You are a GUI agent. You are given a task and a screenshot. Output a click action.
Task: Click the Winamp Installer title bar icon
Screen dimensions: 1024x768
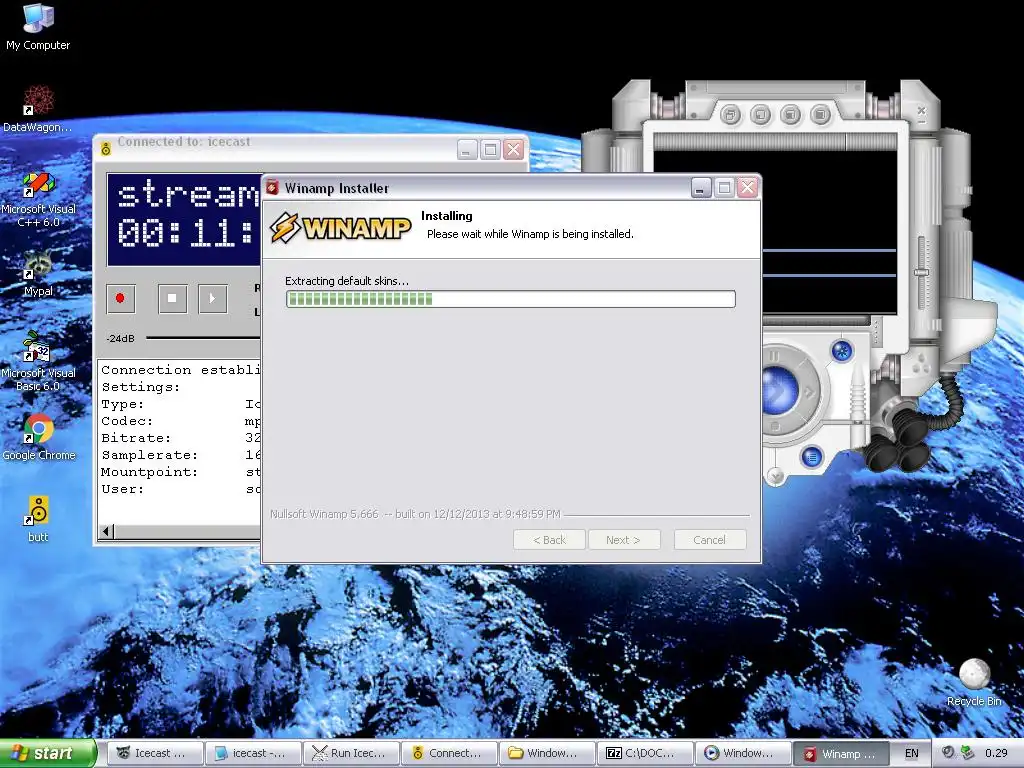click(273, 188)
